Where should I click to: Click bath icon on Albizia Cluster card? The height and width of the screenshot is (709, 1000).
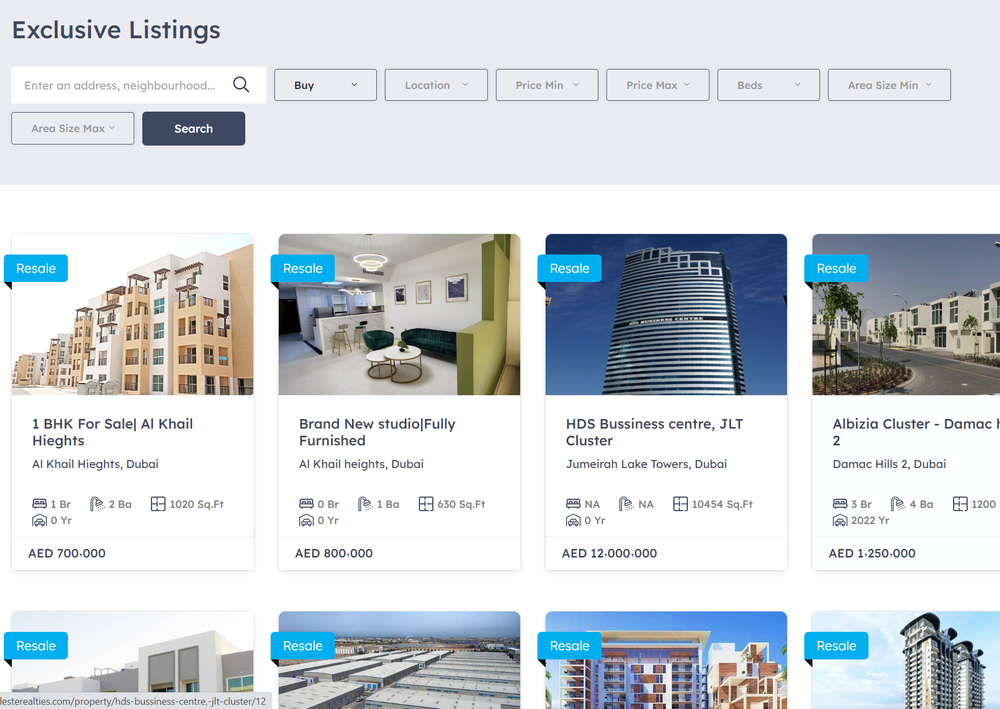tap(898, 504)
